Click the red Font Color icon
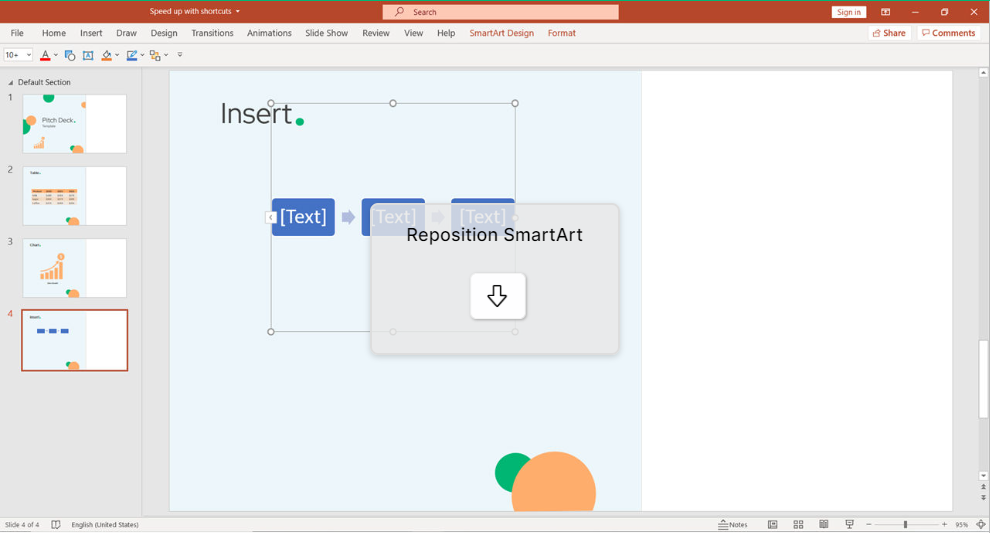Screen dimensions: 990x533 click(45, 56)
